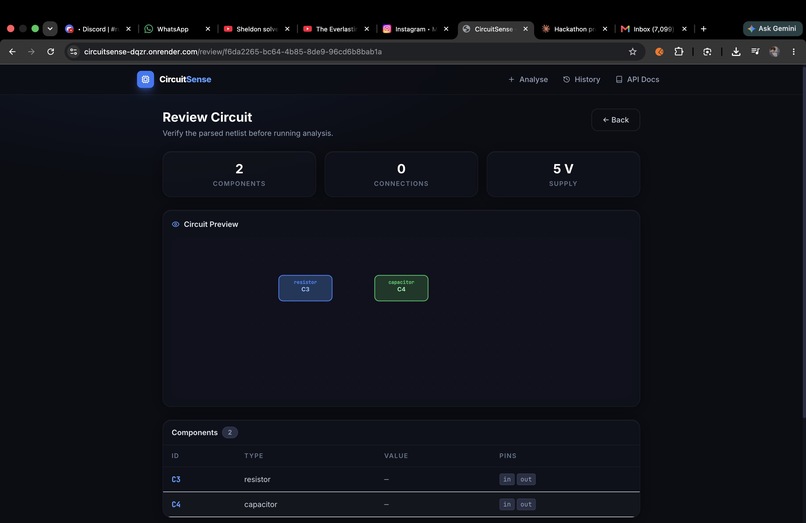Click the Google Lens search icon

coord(707,51)
